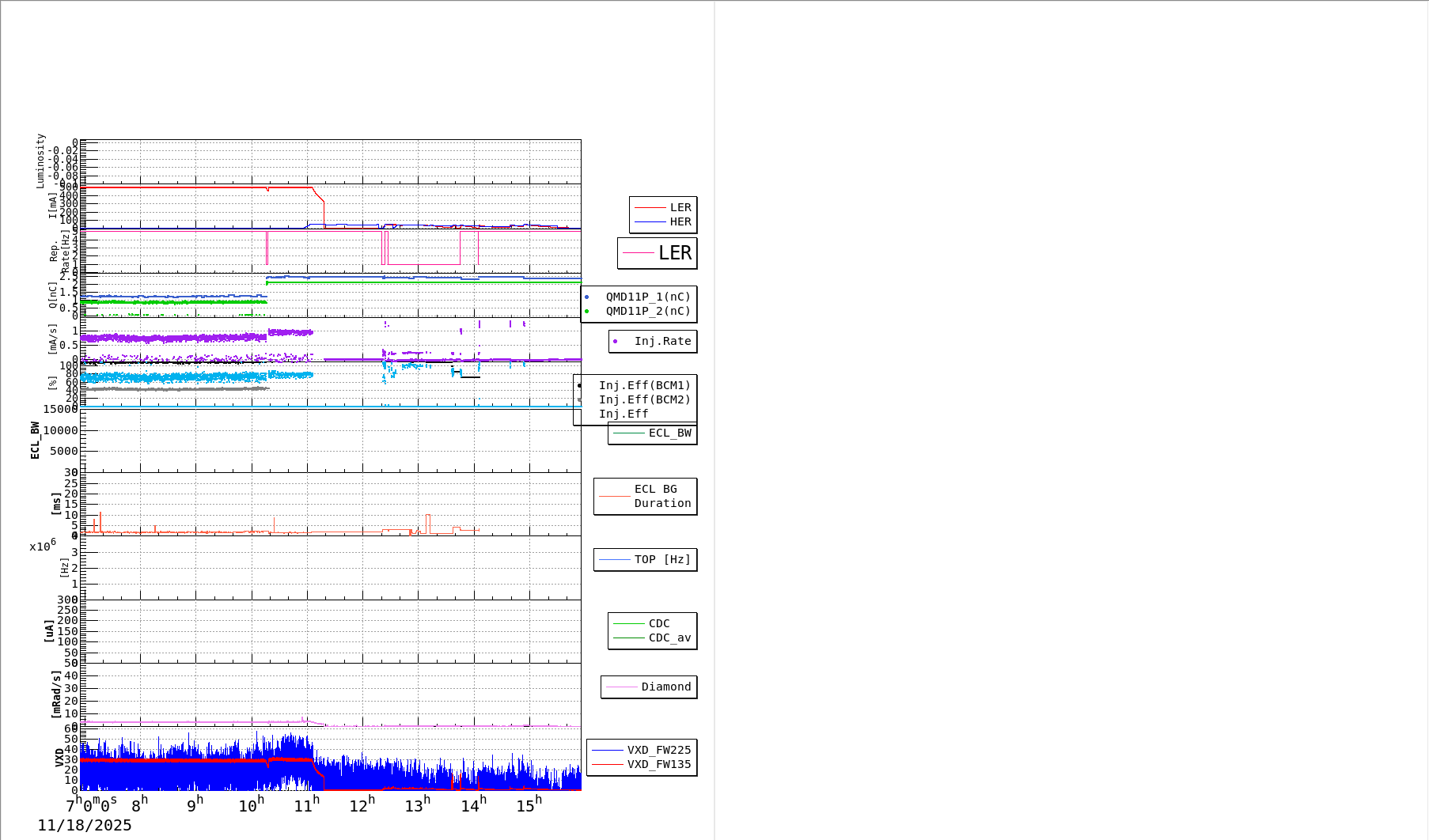The width and height of the screenshot is (1429, 840).
Task: Click the large LER repetition rate legend box
Action: 657,253
